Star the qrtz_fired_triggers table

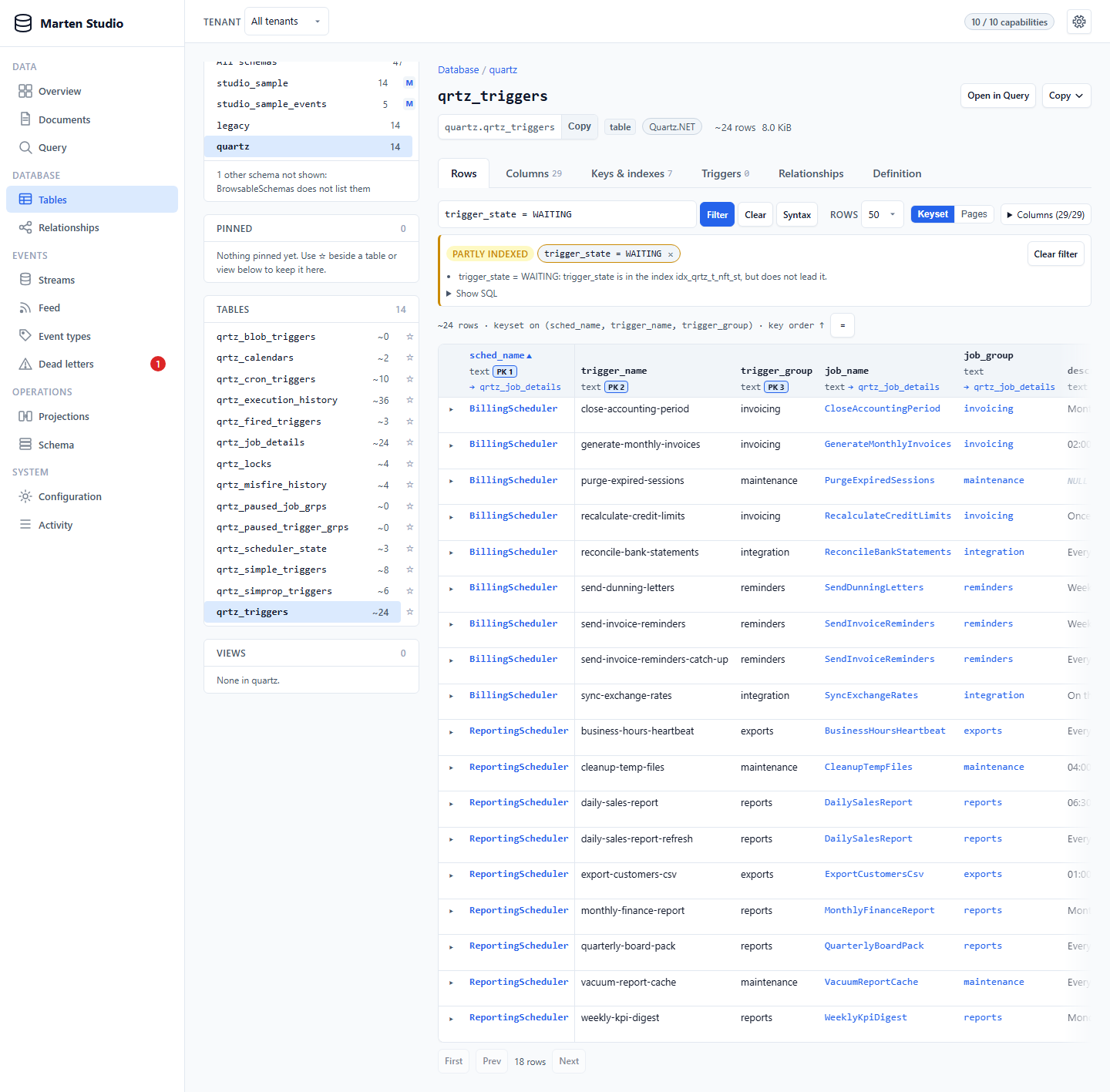(409, 422)
